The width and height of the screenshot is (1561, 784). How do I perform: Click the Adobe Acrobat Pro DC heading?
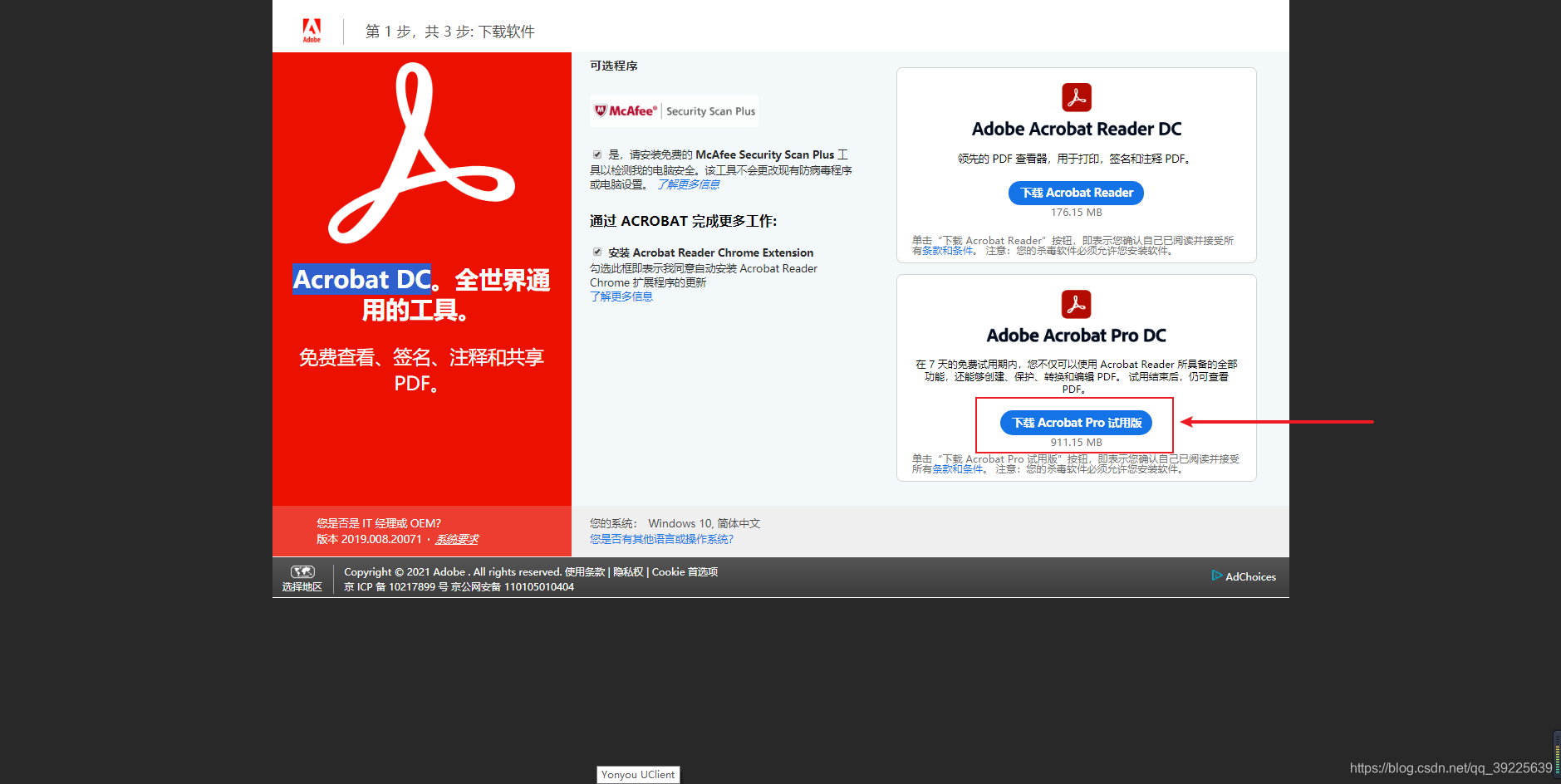pos(1077,336)
